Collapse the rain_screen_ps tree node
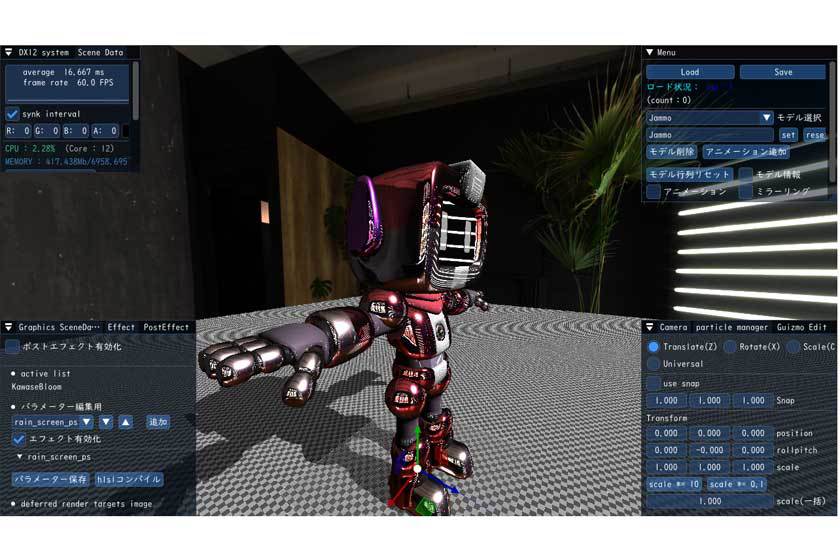Image resolution: width=840 pixels, height=560 pixels. pyautogui.click(x=19, y=456)
